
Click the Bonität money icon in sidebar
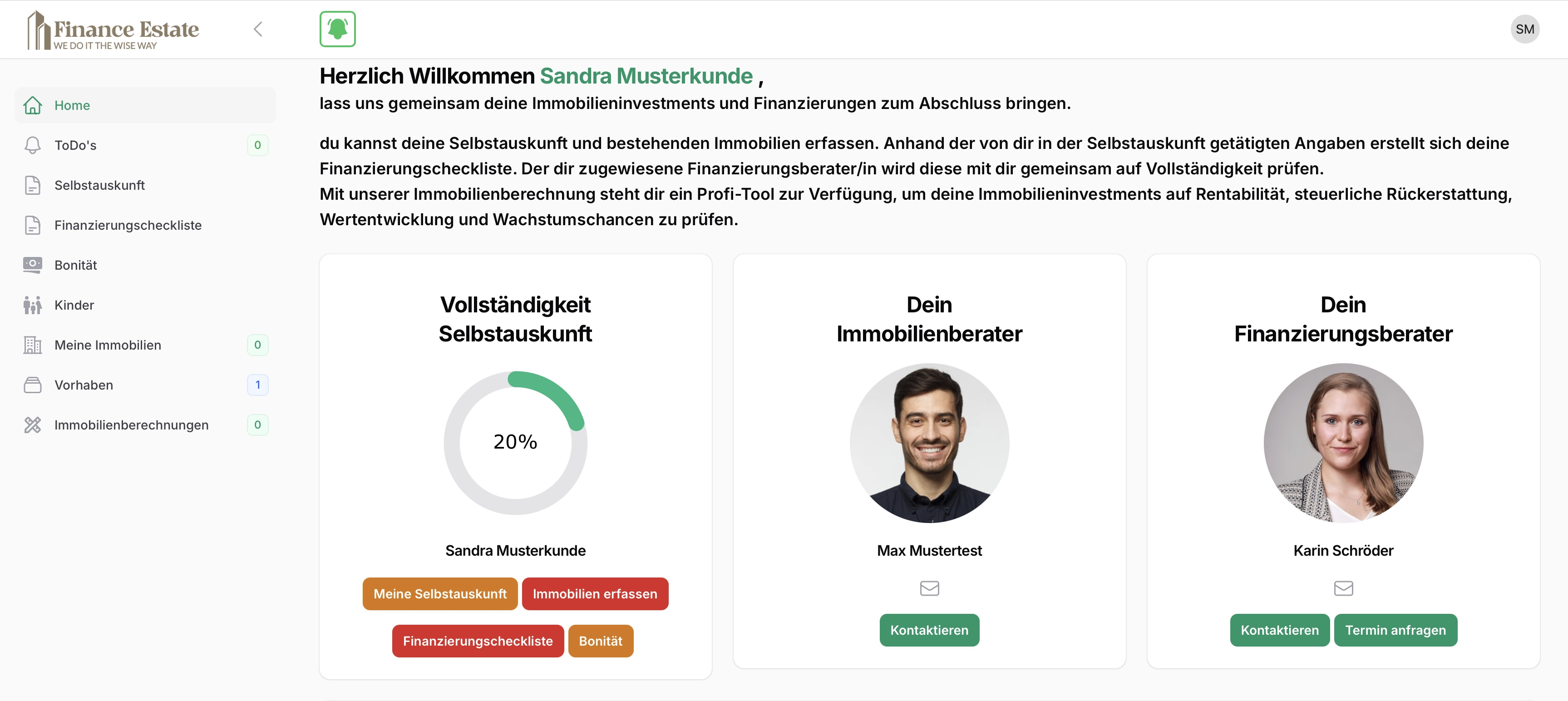[x=32, y=265]
